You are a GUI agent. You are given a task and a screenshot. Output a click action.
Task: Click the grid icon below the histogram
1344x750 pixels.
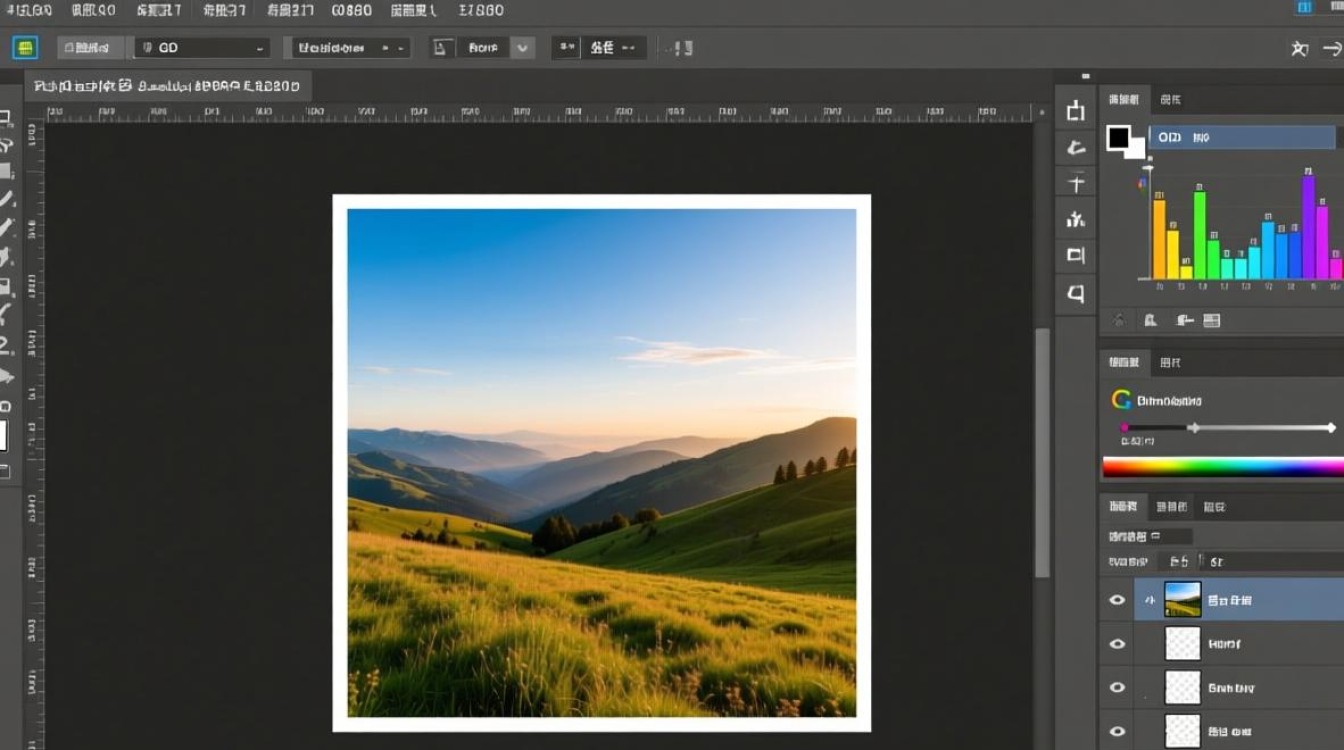pyautogui.click(x=1211, y=321)
